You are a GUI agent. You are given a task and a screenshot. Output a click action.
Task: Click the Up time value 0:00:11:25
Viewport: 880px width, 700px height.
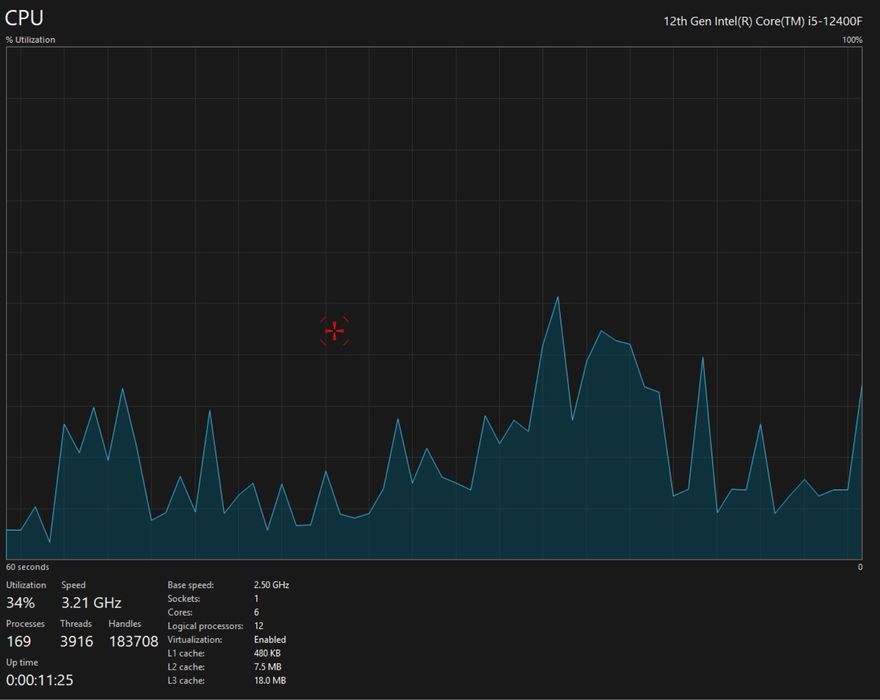coord(40,680)
